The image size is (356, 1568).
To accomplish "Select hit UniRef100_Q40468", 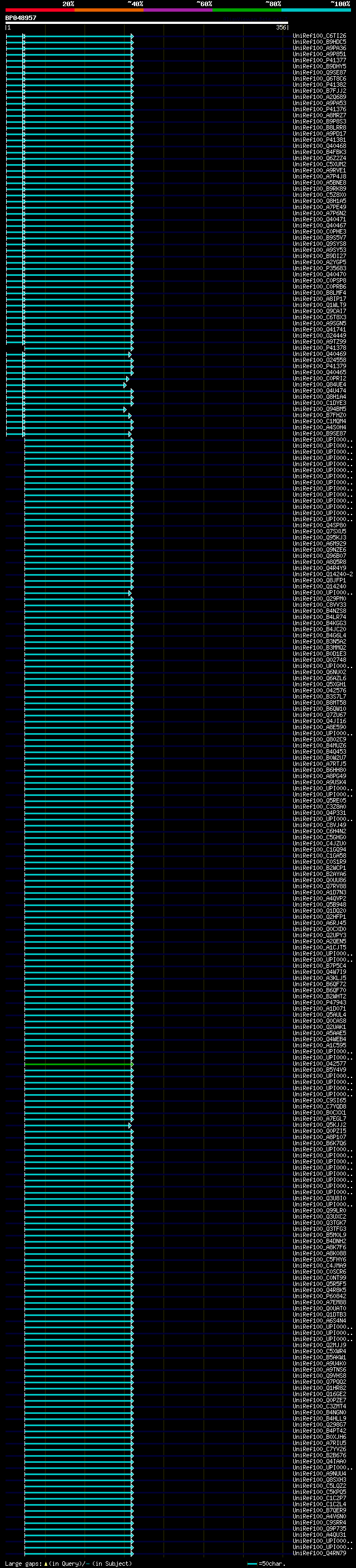I will pos(319,146).
